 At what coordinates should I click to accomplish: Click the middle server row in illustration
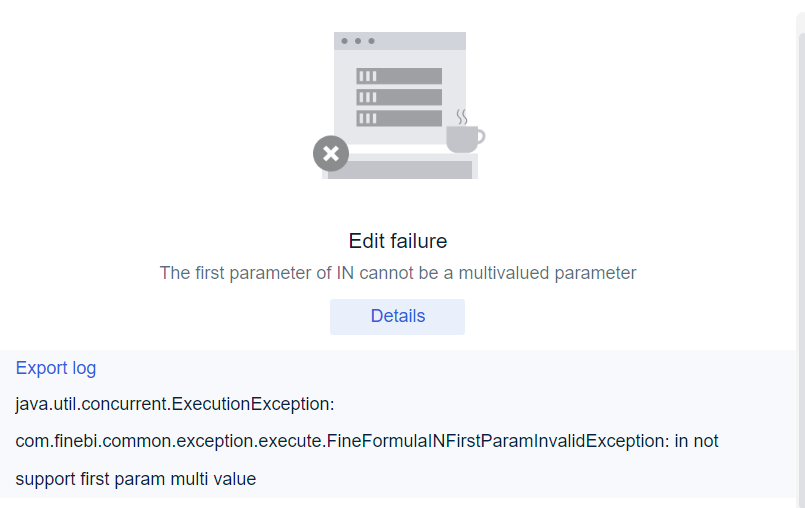pos(399,97)
